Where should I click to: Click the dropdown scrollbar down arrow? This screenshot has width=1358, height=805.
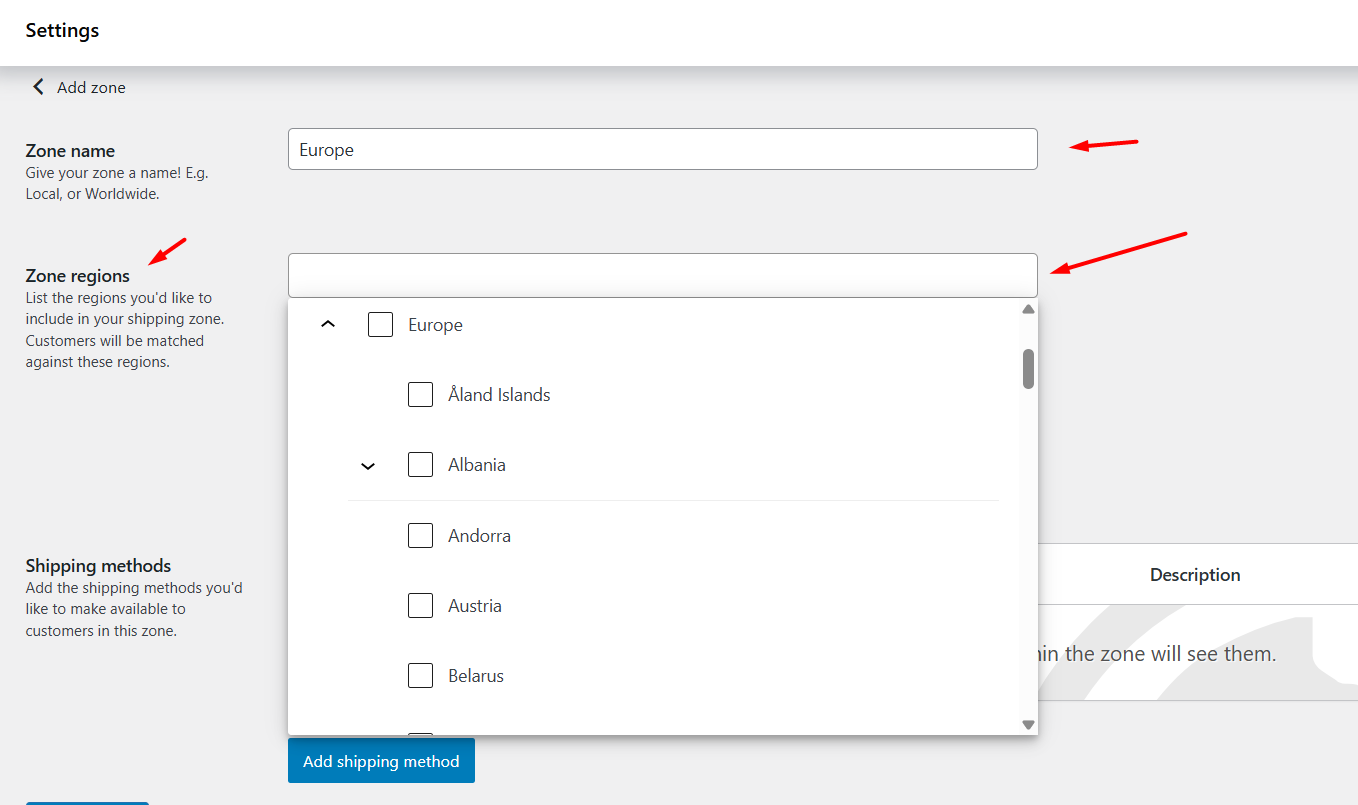(x=1028, y=724)
